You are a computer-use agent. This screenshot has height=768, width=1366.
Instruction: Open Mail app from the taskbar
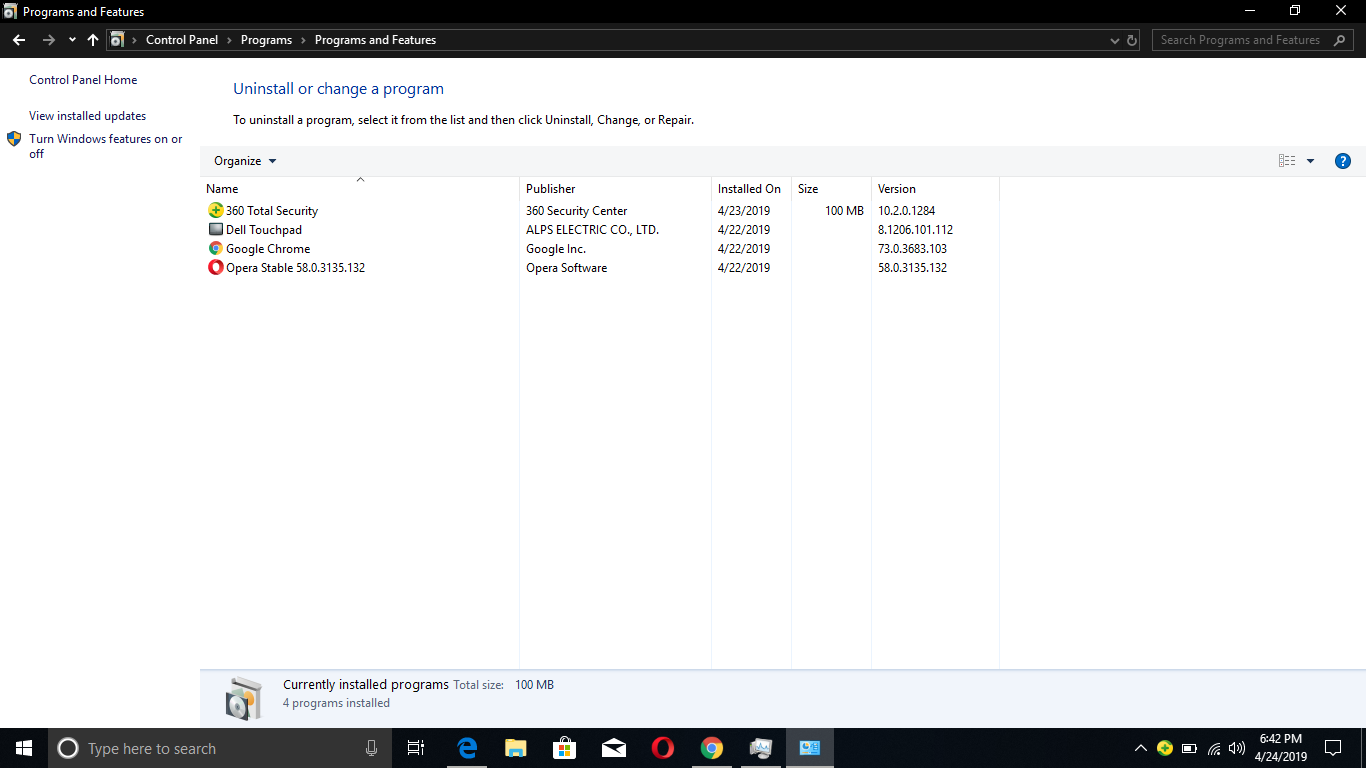(614, 748)
